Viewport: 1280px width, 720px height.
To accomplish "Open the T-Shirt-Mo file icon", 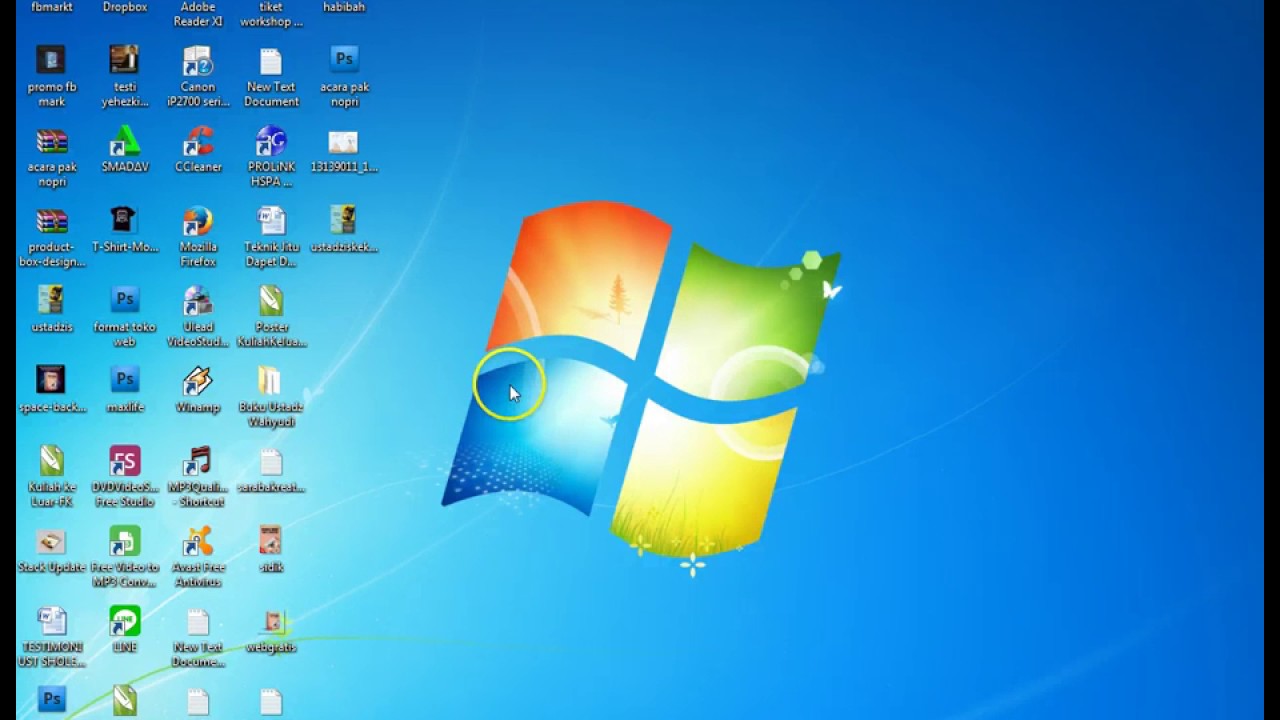I will pos(124,220).
